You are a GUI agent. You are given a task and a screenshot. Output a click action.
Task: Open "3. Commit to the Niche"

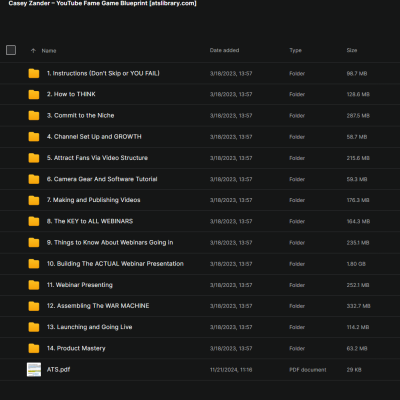tap(80, 116)
